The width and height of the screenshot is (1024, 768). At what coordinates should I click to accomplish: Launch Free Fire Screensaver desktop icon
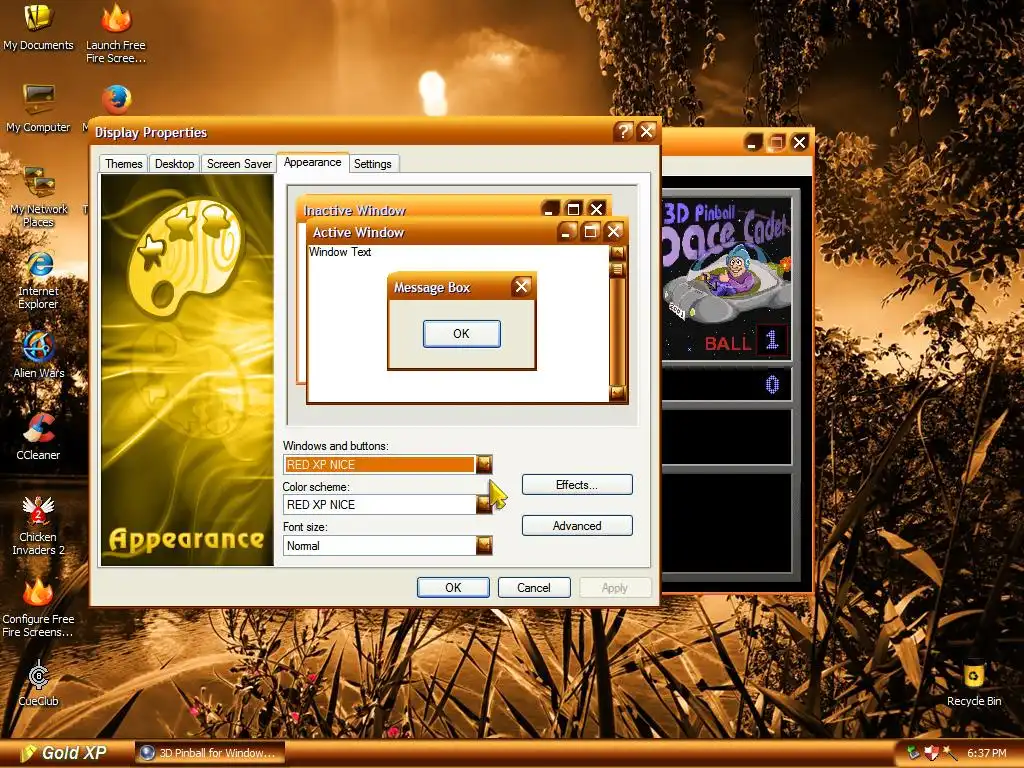(116, 33)
